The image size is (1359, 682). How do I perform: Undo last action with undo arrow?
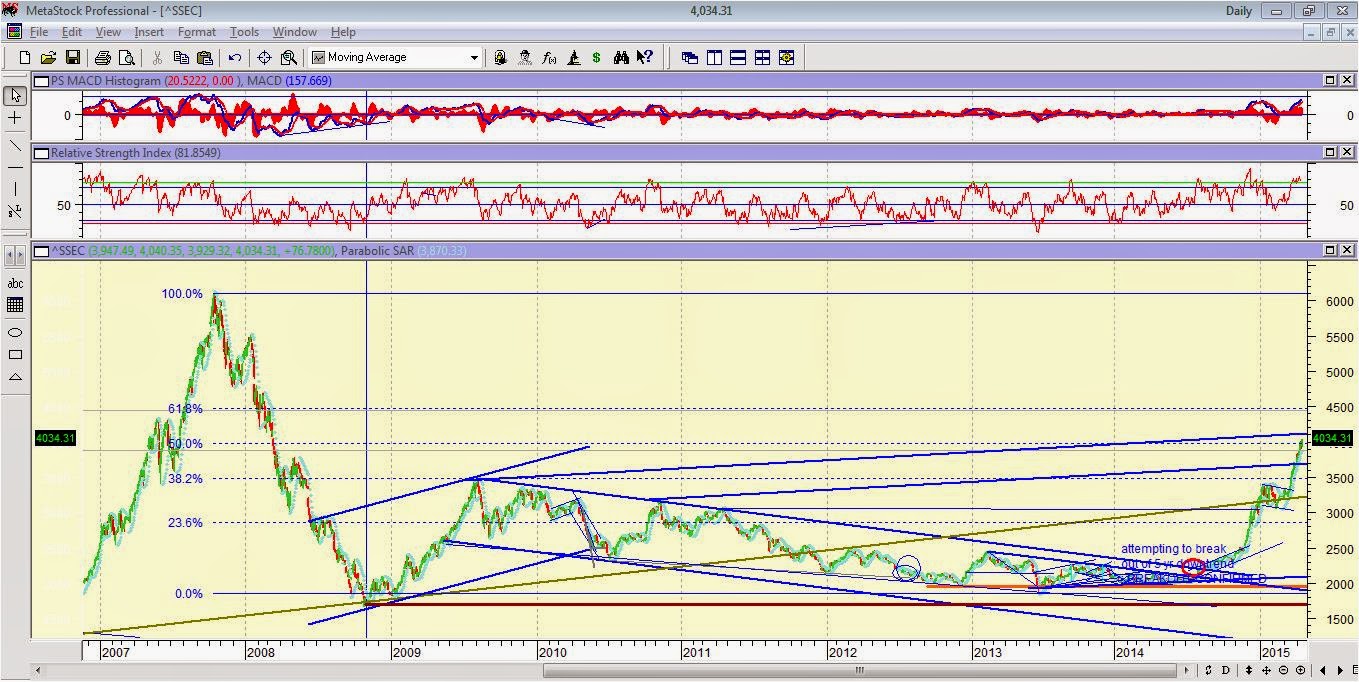click(x=235, y=58)
